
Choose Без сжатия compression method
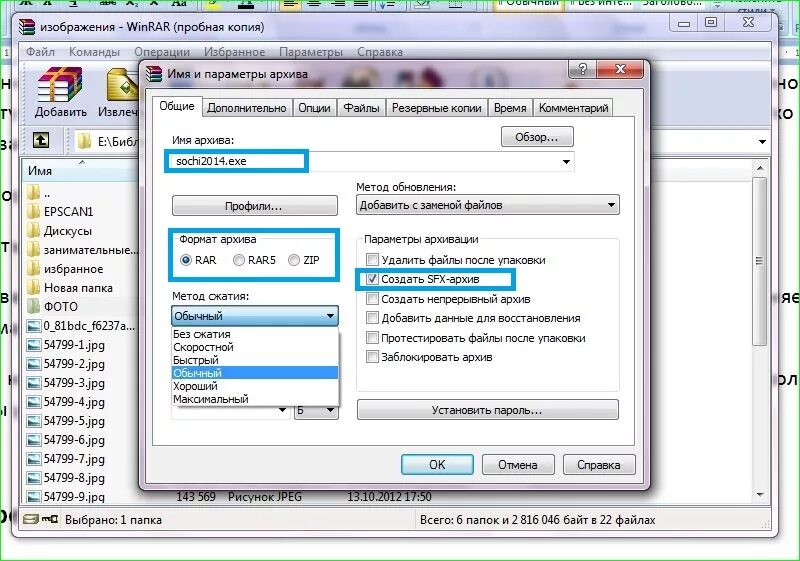pyautogui.click(x=255, y=334)
